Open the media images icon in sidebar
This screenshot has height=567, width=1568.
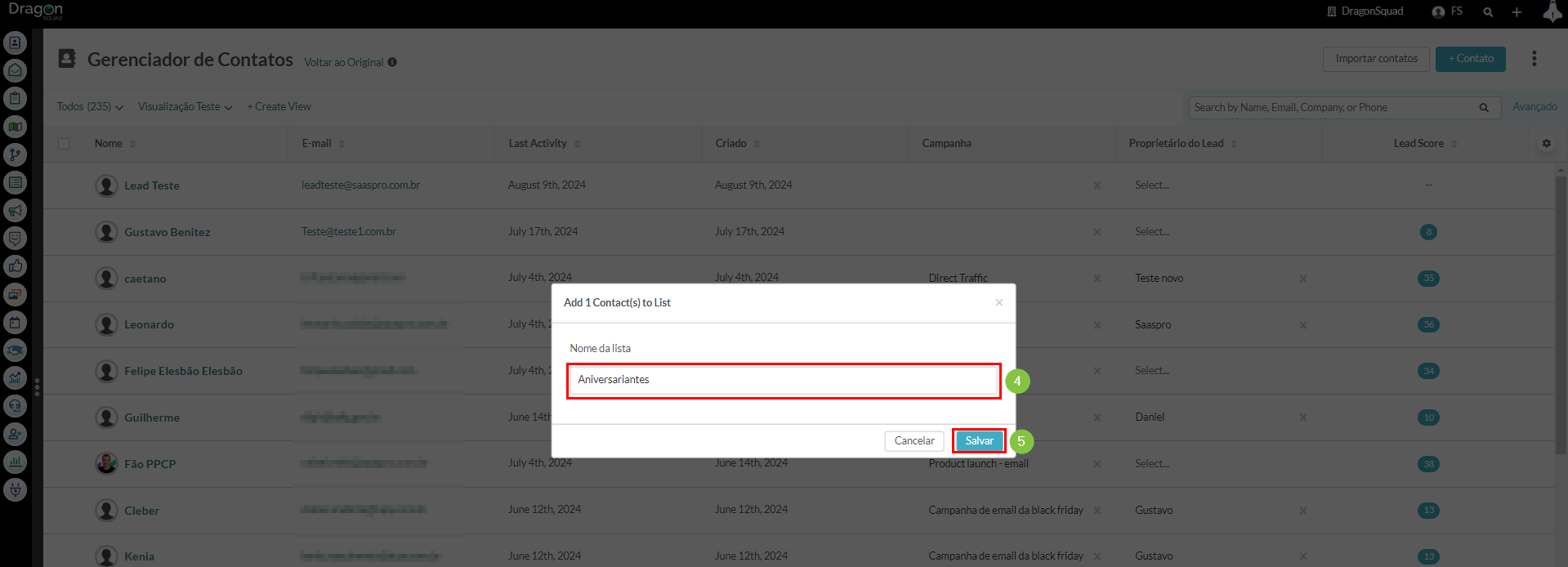click(x=15, y=294)
